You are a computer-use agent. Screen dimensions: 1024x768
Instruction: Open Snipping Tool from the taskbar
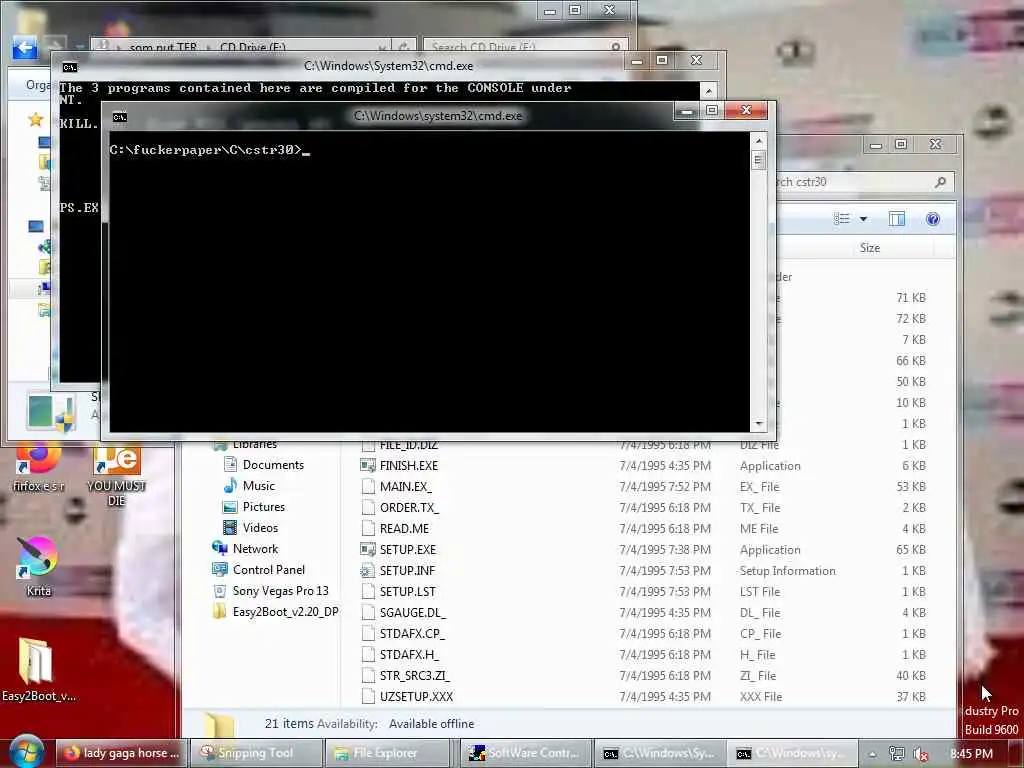(255, 753)
